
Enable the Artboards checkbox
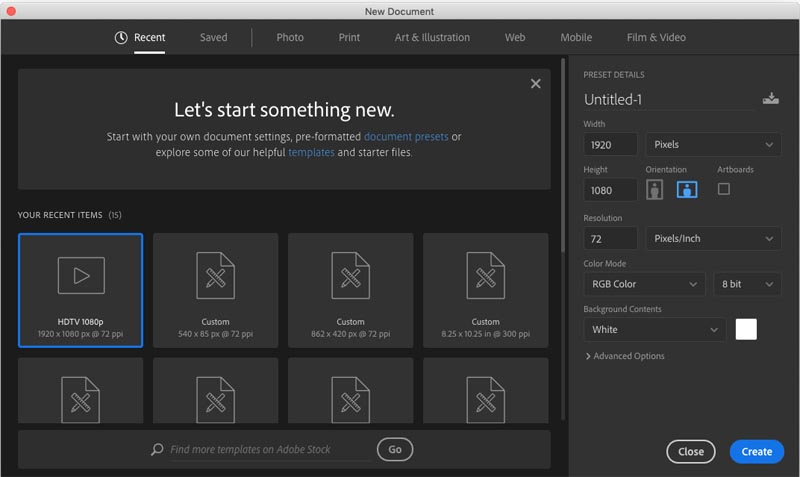pyautogui.click(x=723, y=189)
